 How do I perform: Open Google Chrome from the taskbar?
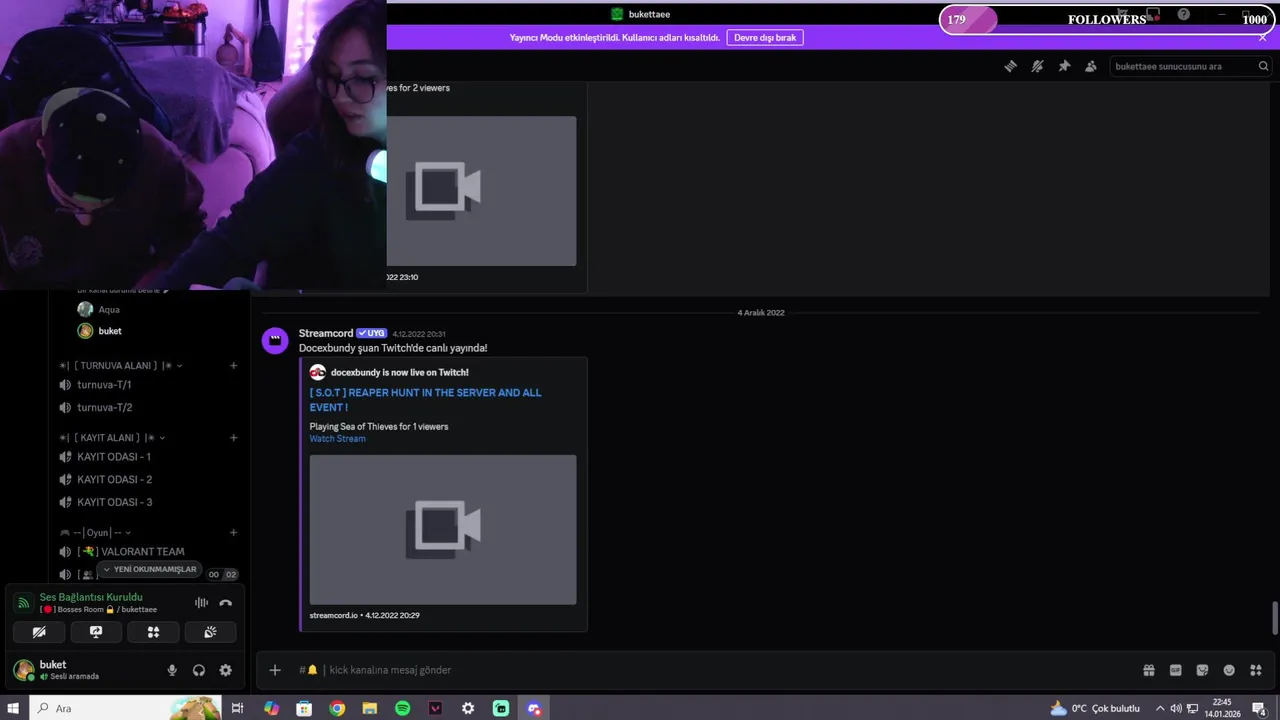click(337, 708)
